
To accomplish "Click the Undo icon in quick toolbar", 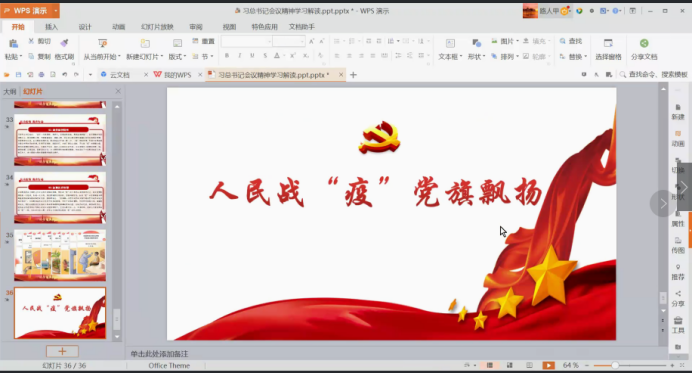I will click(65, 75).
